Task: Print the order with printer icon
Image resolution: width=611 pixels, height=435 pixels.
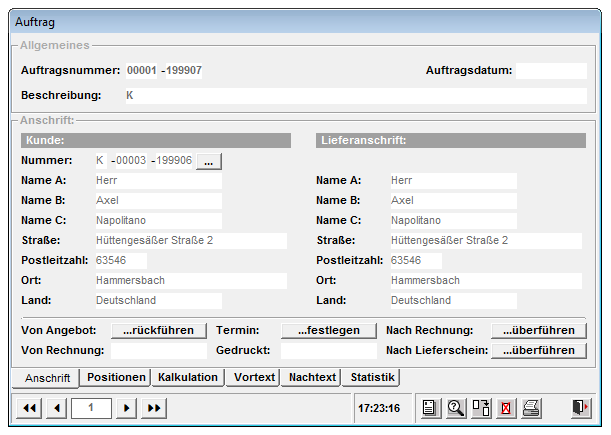Action: [531, 408]
